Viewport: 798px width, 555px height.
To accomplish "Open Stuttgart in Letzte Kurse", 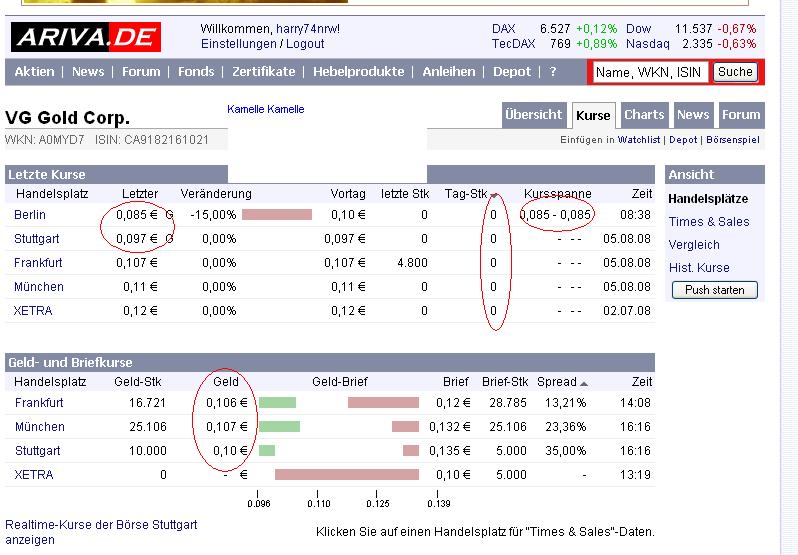I will [x=37, y=239].
